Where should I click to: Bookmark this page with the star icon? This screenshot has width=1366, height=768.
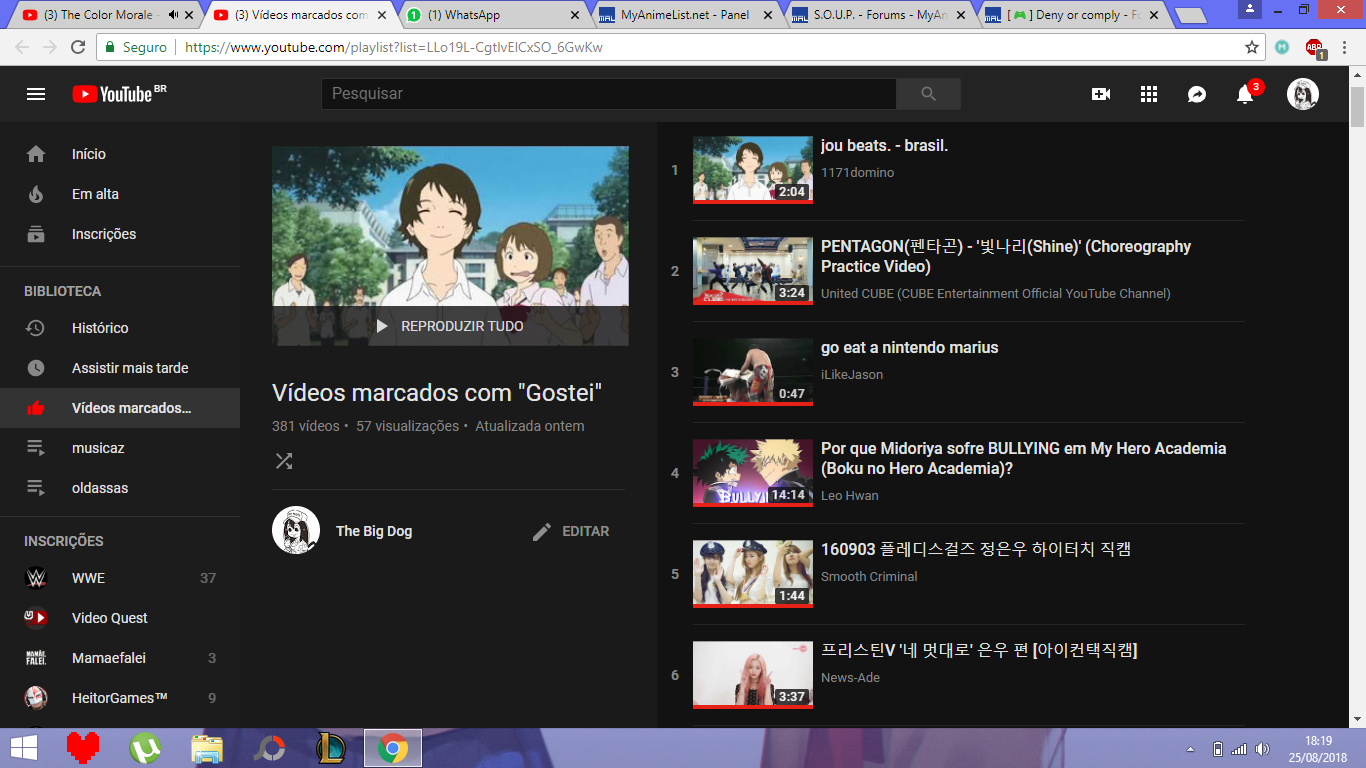[1251, 47]
